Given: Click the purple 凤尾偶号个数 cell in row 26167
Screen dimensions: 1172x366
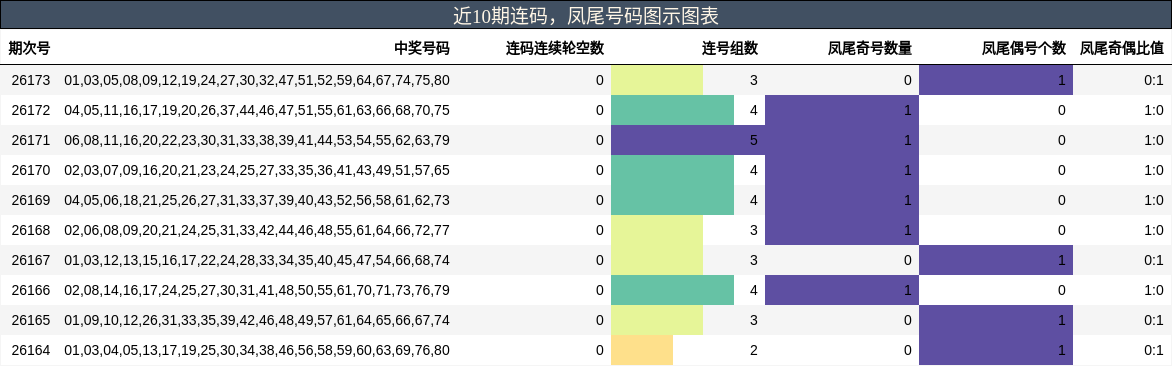Looking at the screenshot, I should coord(996,260).
